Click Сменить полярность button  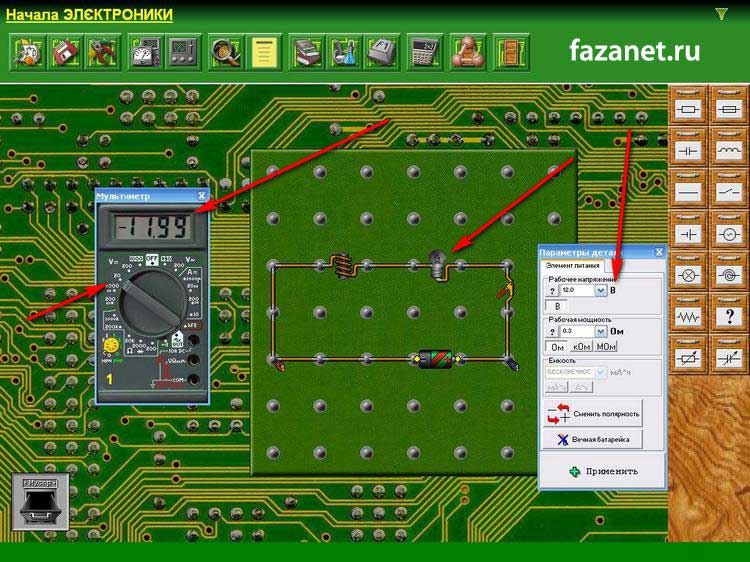point(593,413)
